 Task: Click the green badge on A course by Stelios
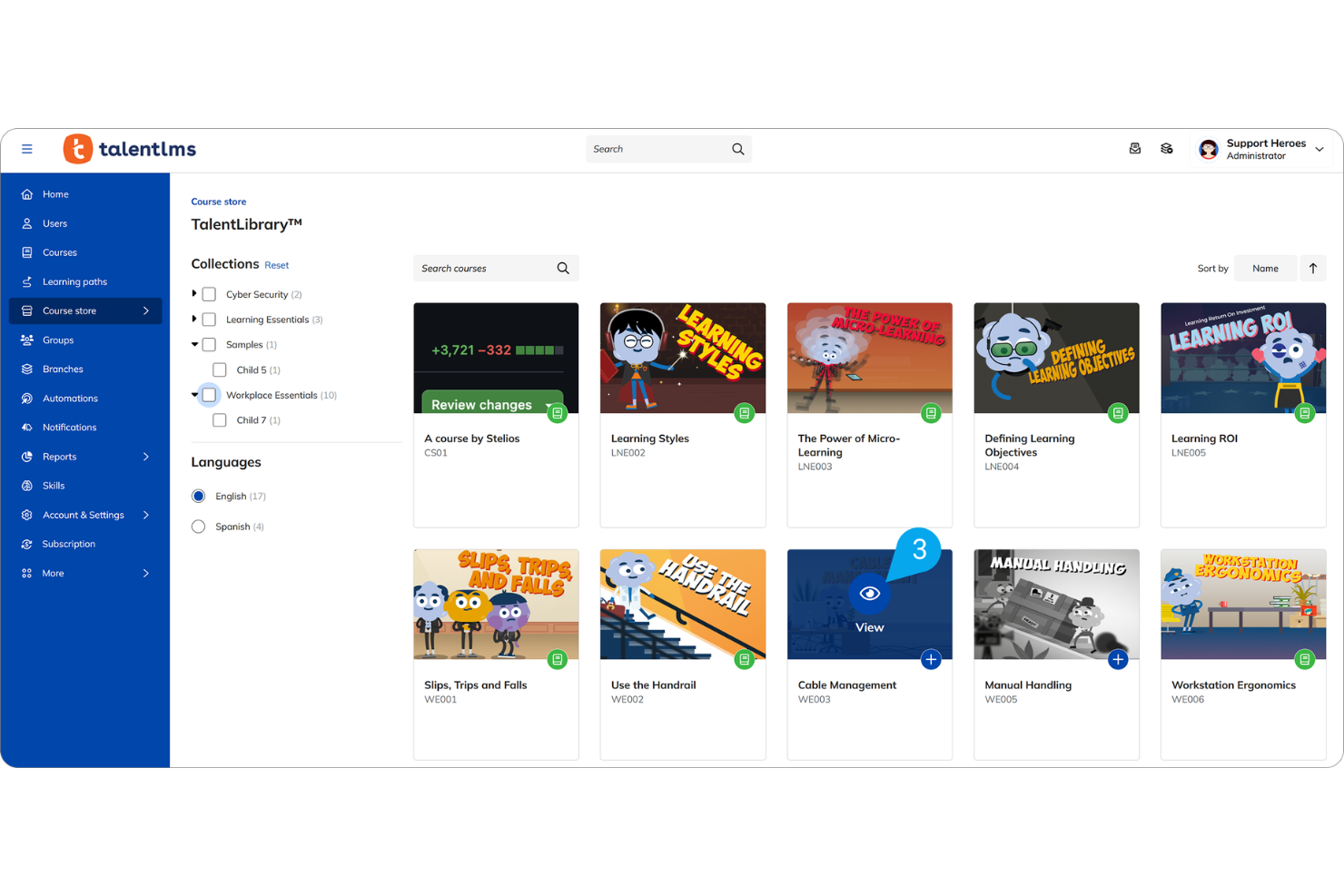pyautogui.click(x=558, y=414)
